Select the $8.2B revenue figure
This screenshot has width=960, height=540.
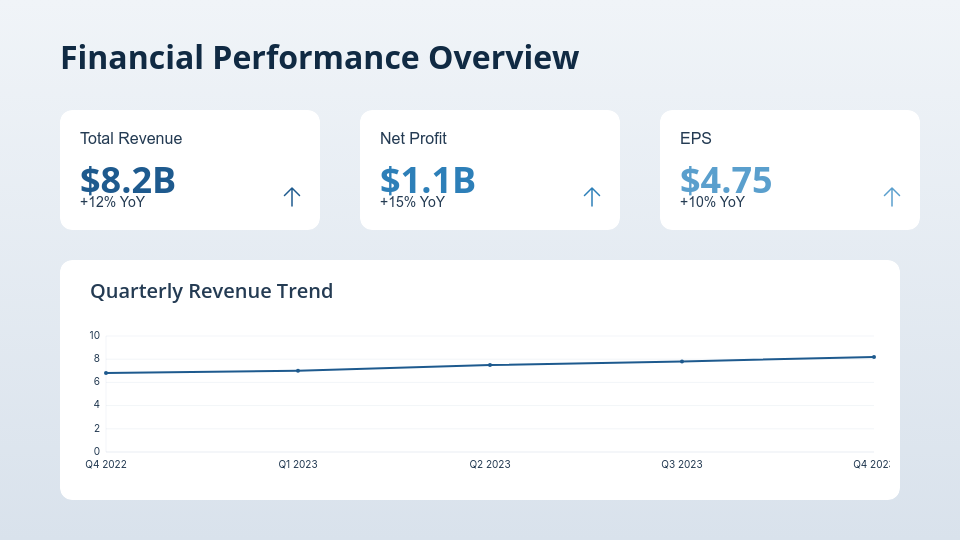click(128, 178)
